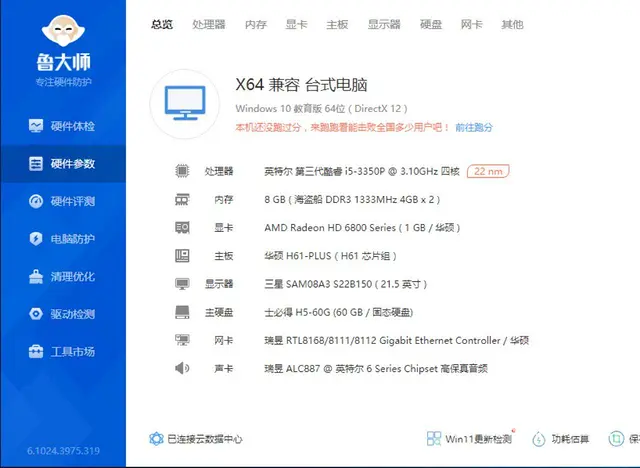The height and width of the screenshot is (468, 640).
Task: Click the 清理优化 broom icon
Action: click(36, 276)
